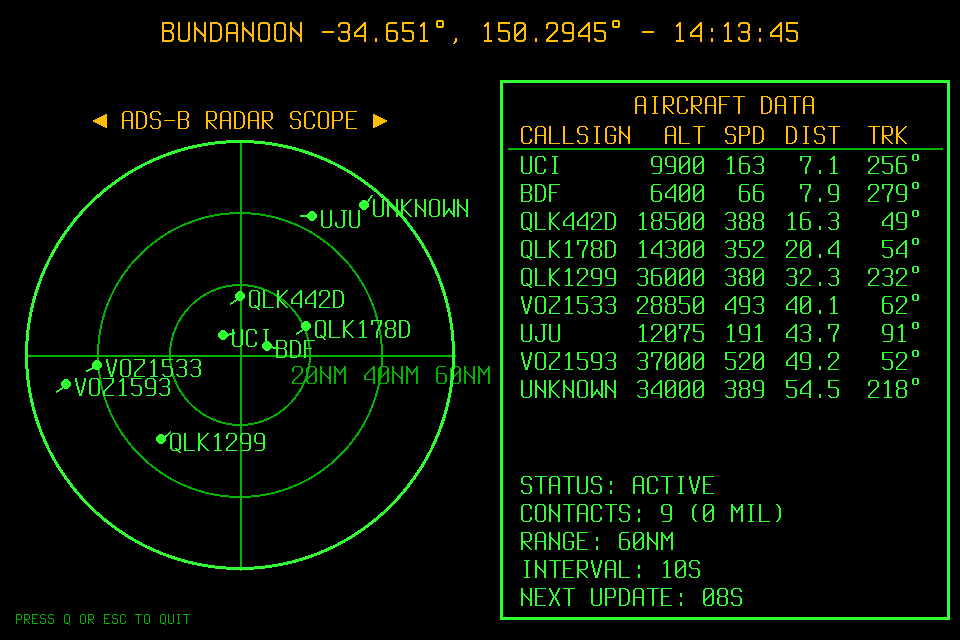Click the QLK178D contact symbol
The height and width of the screenshot is (640, 960).
[304, 326]
